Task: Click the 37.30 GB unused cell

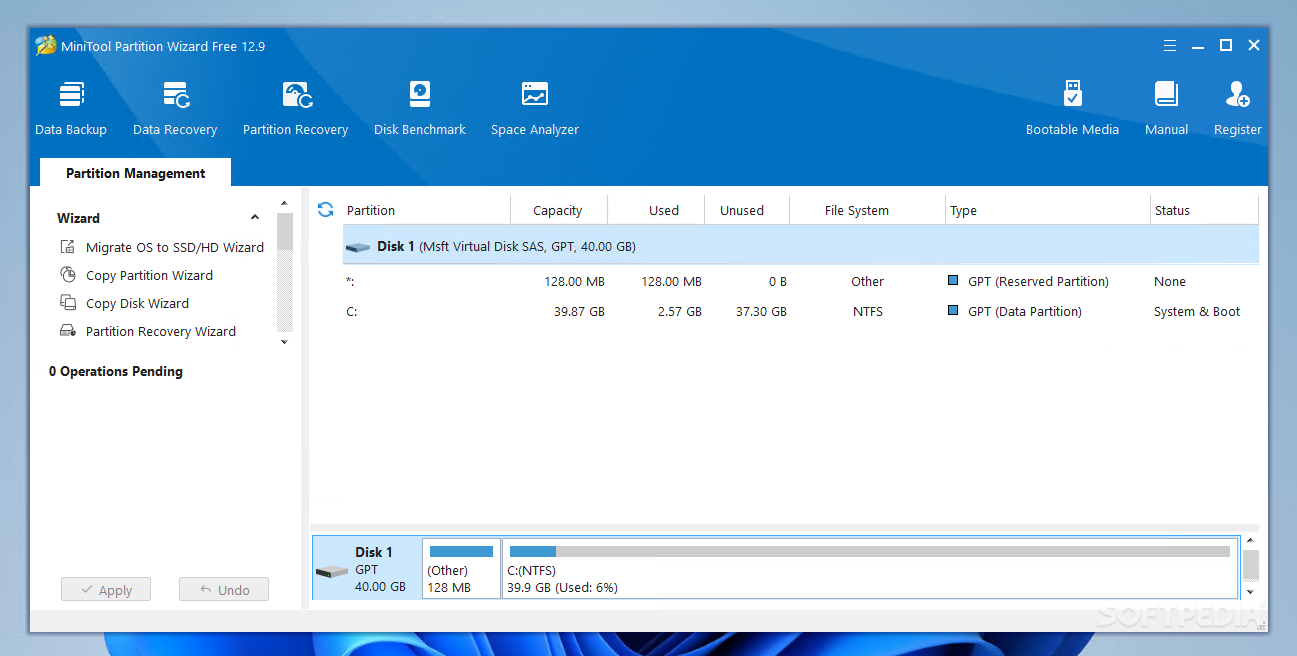Action: 761,312
